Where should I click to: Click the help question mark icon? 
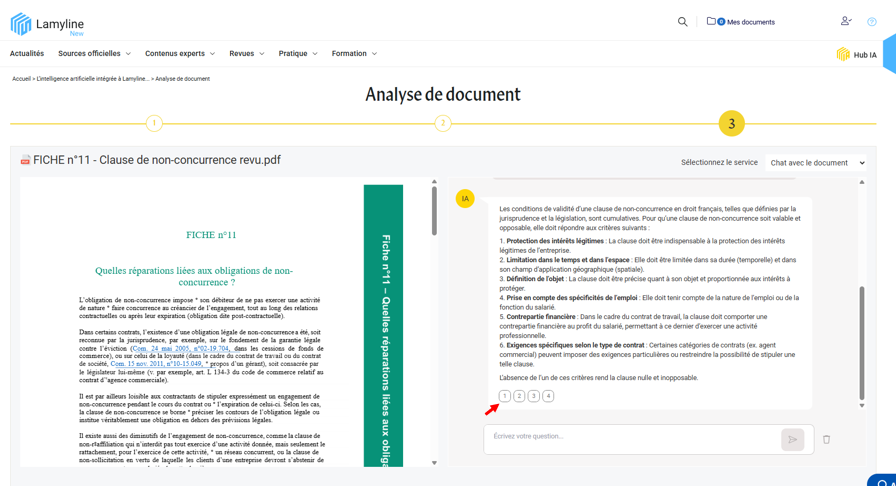pyautogui.click(x=872, y=22)
